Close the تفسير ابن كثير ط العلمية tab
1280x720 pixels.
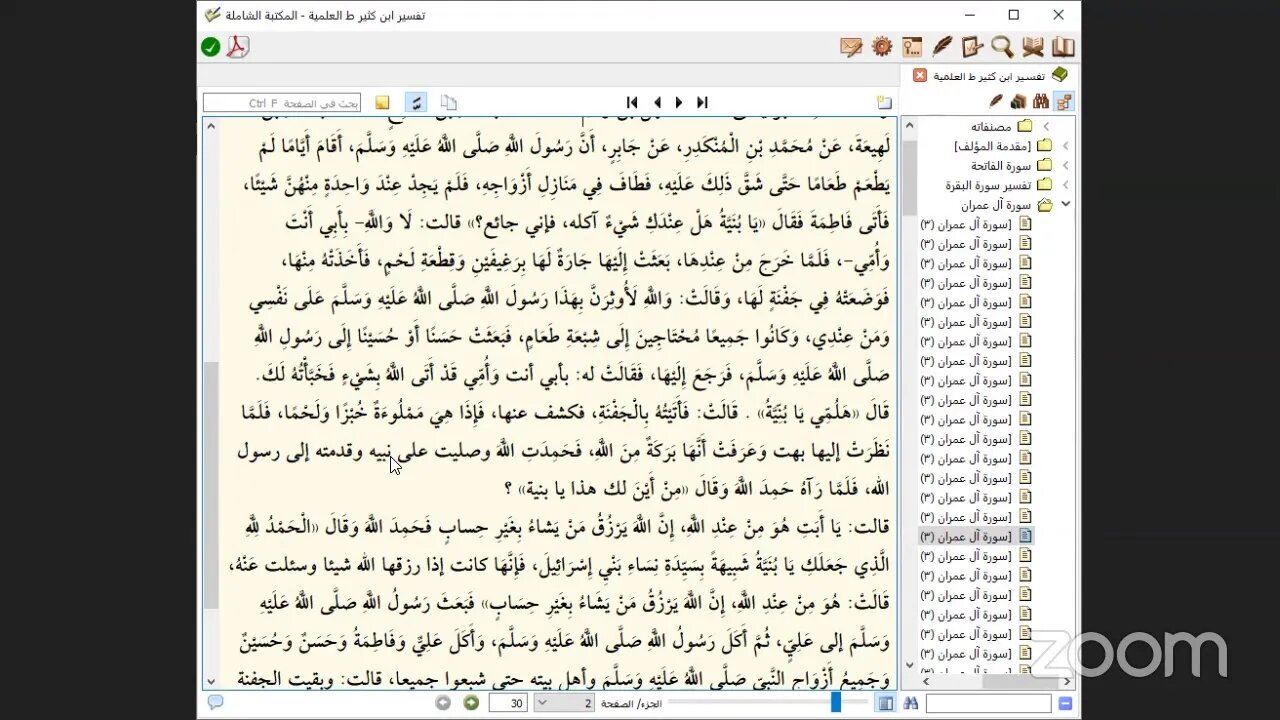[x=920, y=75]
